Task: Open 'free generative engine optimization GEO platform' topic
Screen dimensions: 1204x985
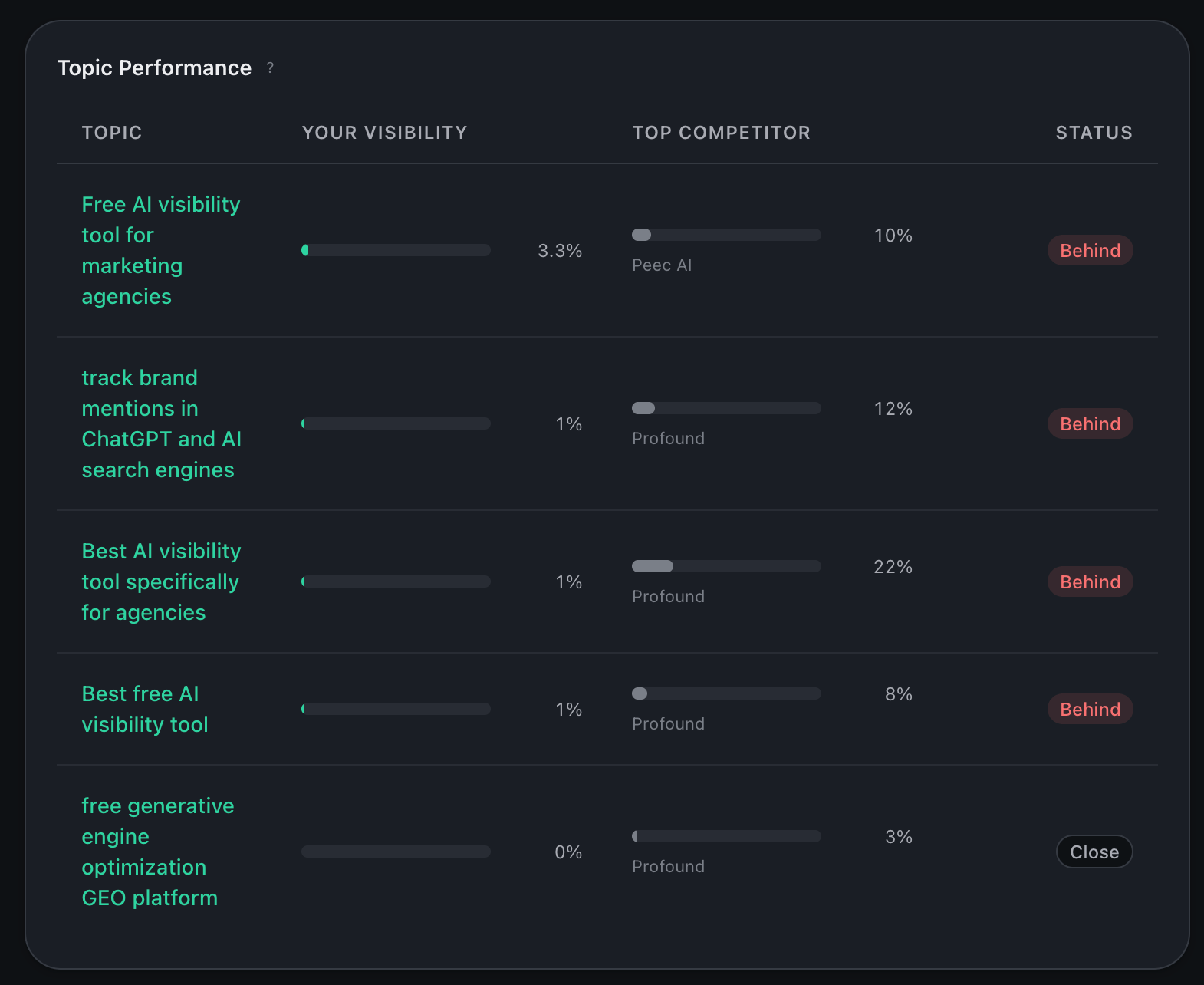Action: coord(158,852)
